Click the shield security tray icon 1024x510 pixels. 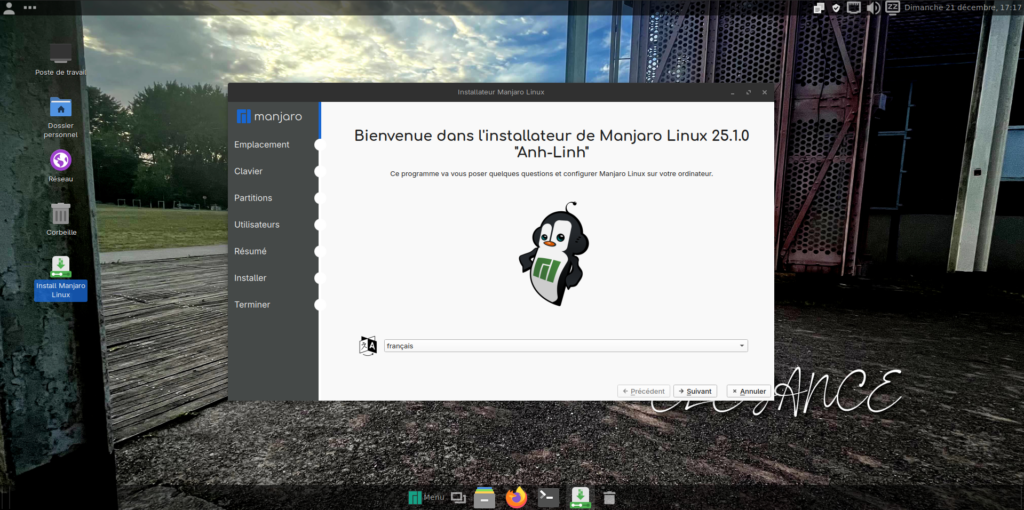(836, 8)
